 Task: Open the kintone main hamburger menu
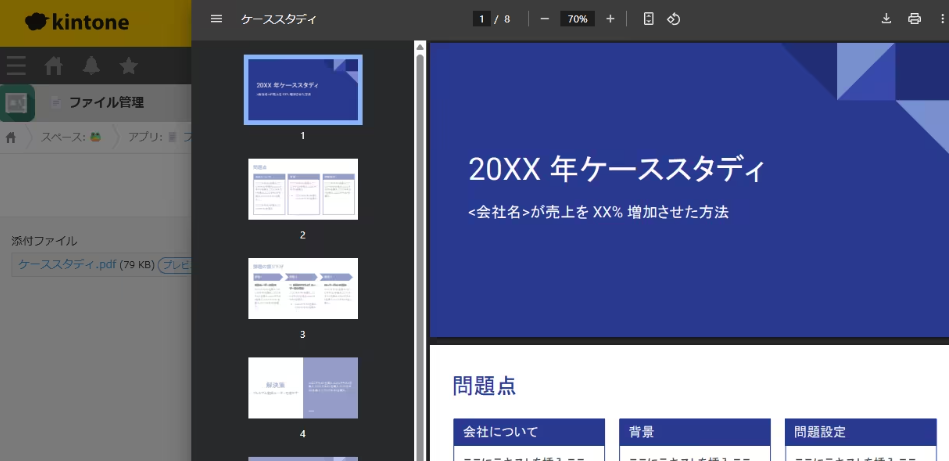[16, 66]
